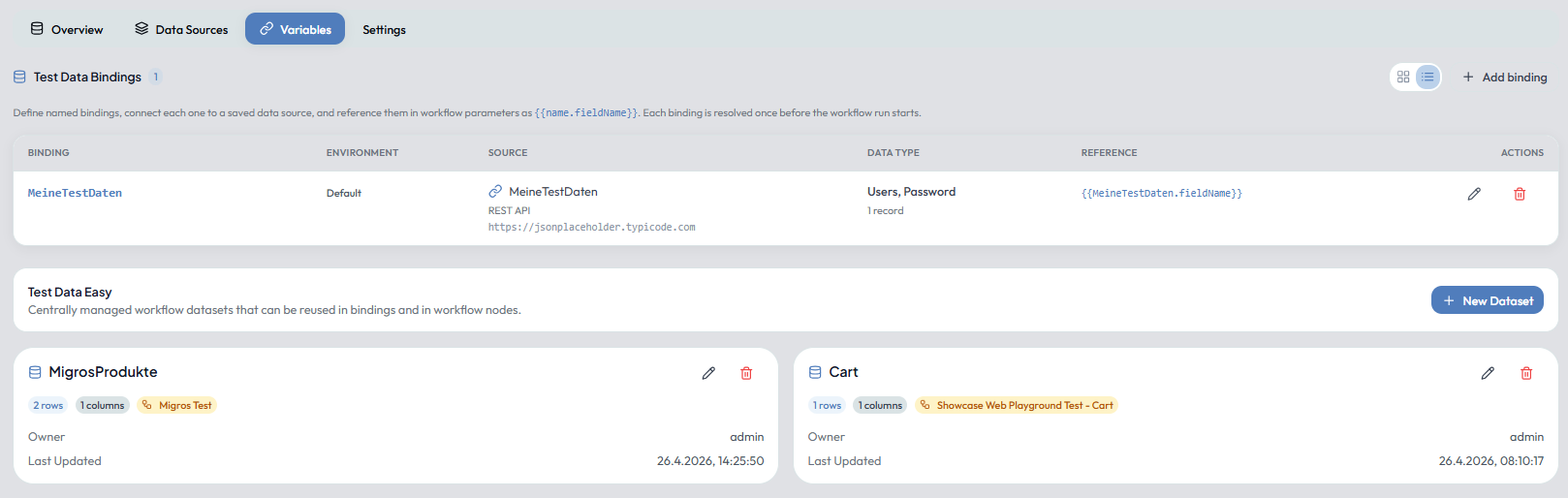Image resolution: width=1568 pixels, height=498 pixels.
Task: Switch bindings to list view
Action: coord(1427,77)
